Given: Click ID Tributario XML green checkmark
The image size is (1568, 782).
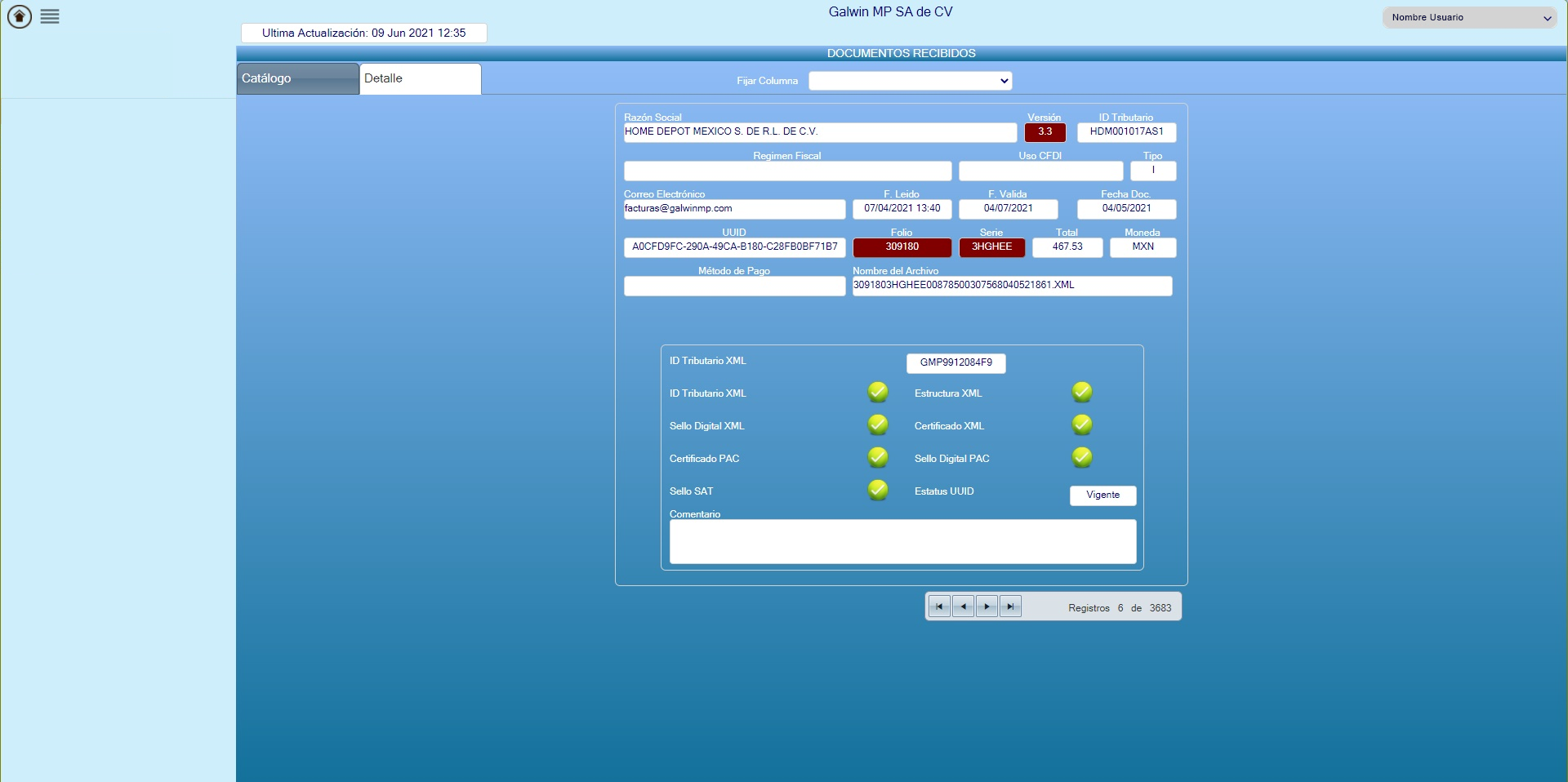Looking at the screenshot, I should tap(878, 392).
